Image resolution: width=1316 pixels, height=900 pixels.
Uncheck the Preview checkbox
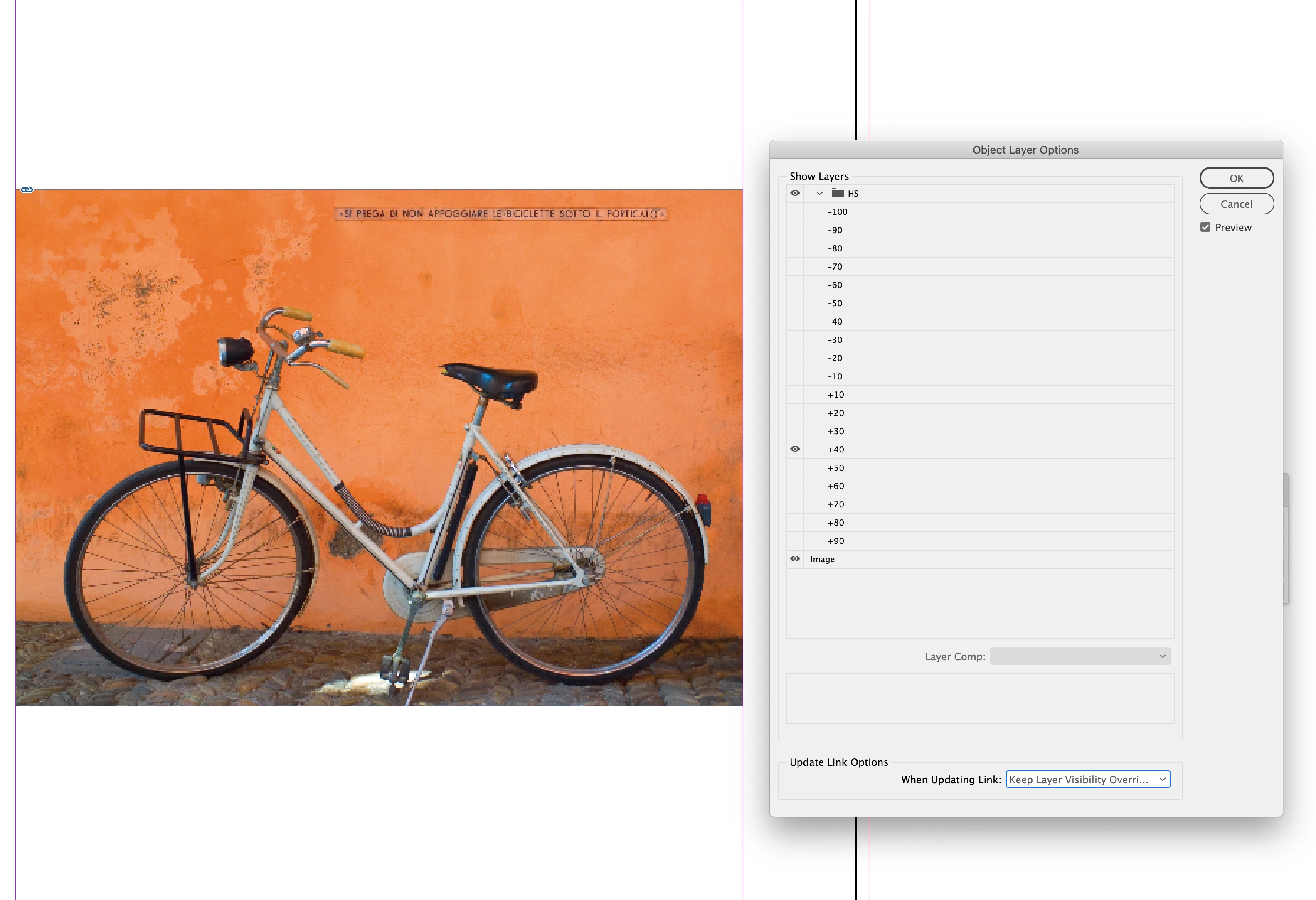(x=1205, y=228)
